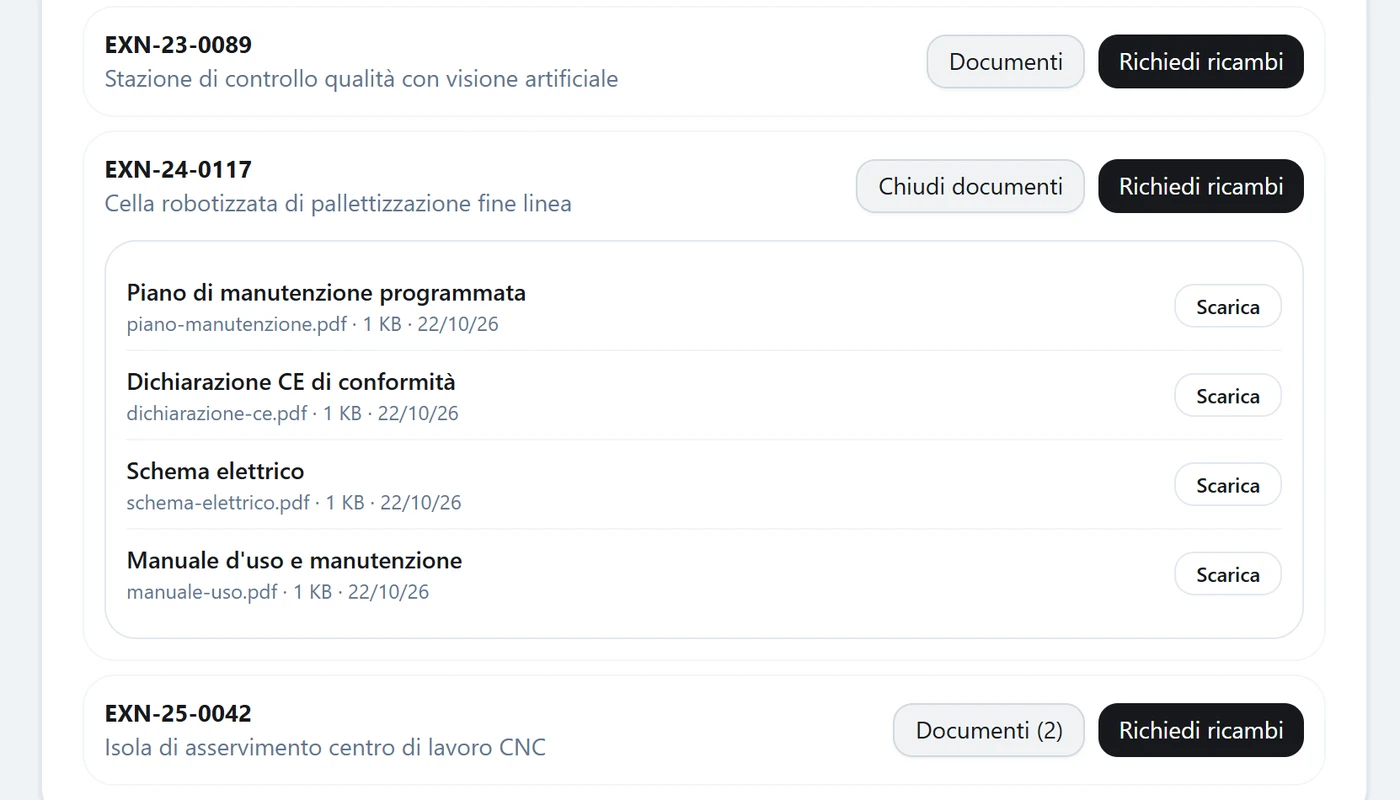Click text 'Cella robotizzata di pallettizzazione fine linea'
This screenshot has height=800, width=1400.
point(338,204)
